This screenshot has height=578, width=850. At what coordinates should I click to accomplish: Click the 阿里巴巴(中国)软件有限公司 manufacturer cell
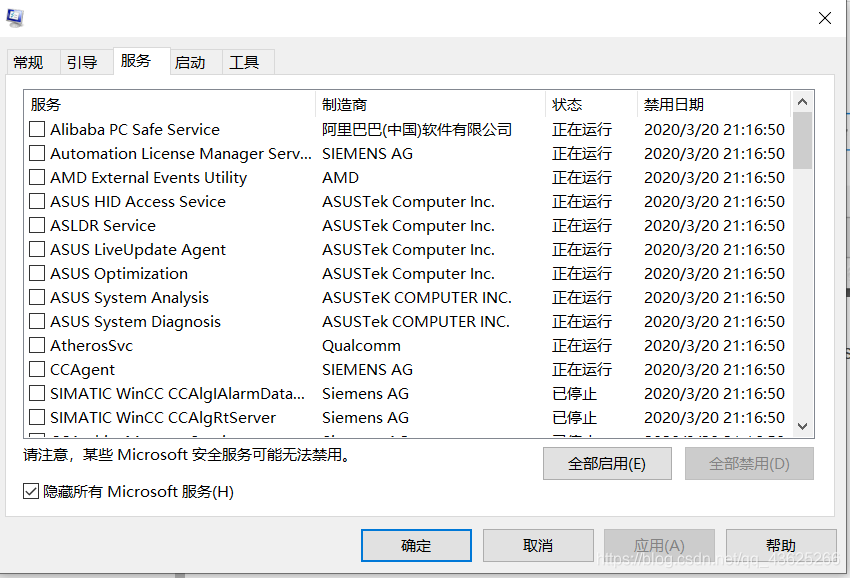[417, 130]
